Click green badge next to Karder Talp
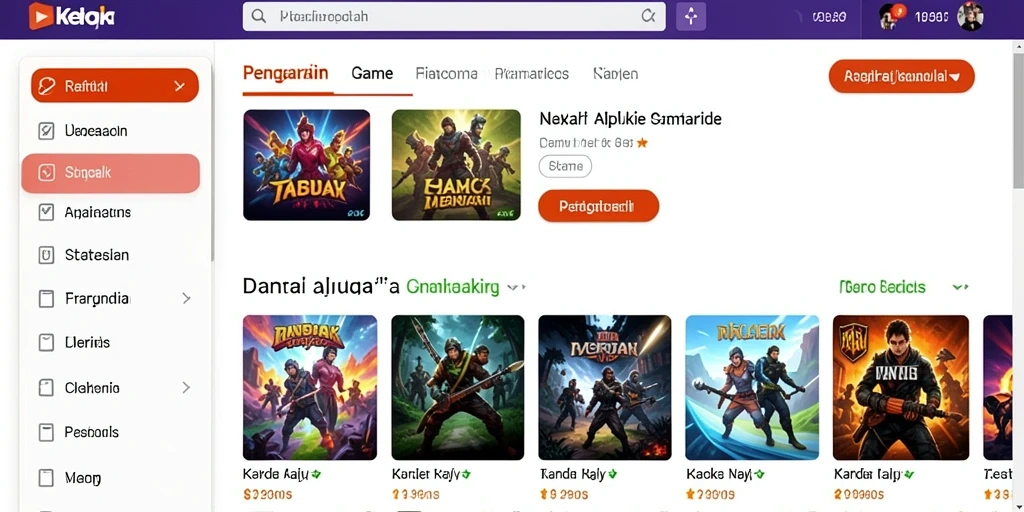This screenshot has width=1024, height=512. pyautogui.click(x=910, y=474)
